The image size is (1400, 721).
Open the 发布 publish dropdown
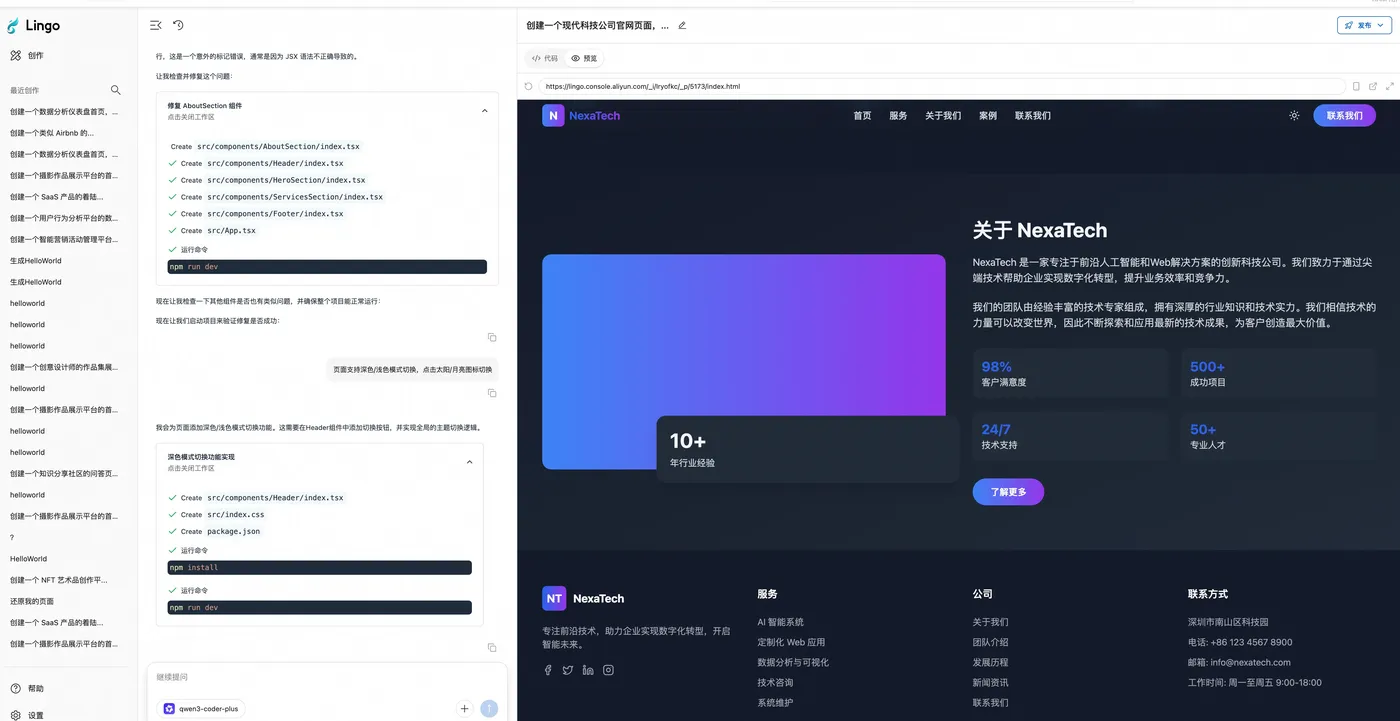1364,25
